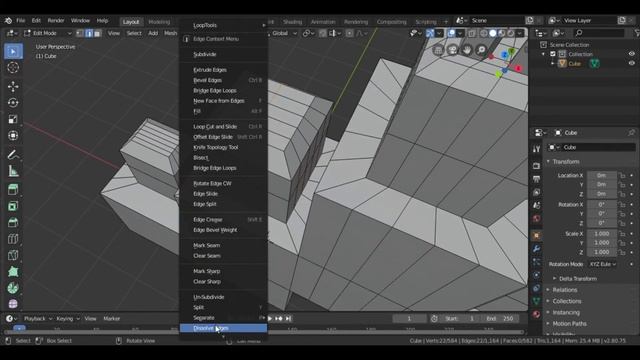The height and width of the screenshot is (360, 640).
Task: Select the Scale tool
Action: tap(13, 119)
